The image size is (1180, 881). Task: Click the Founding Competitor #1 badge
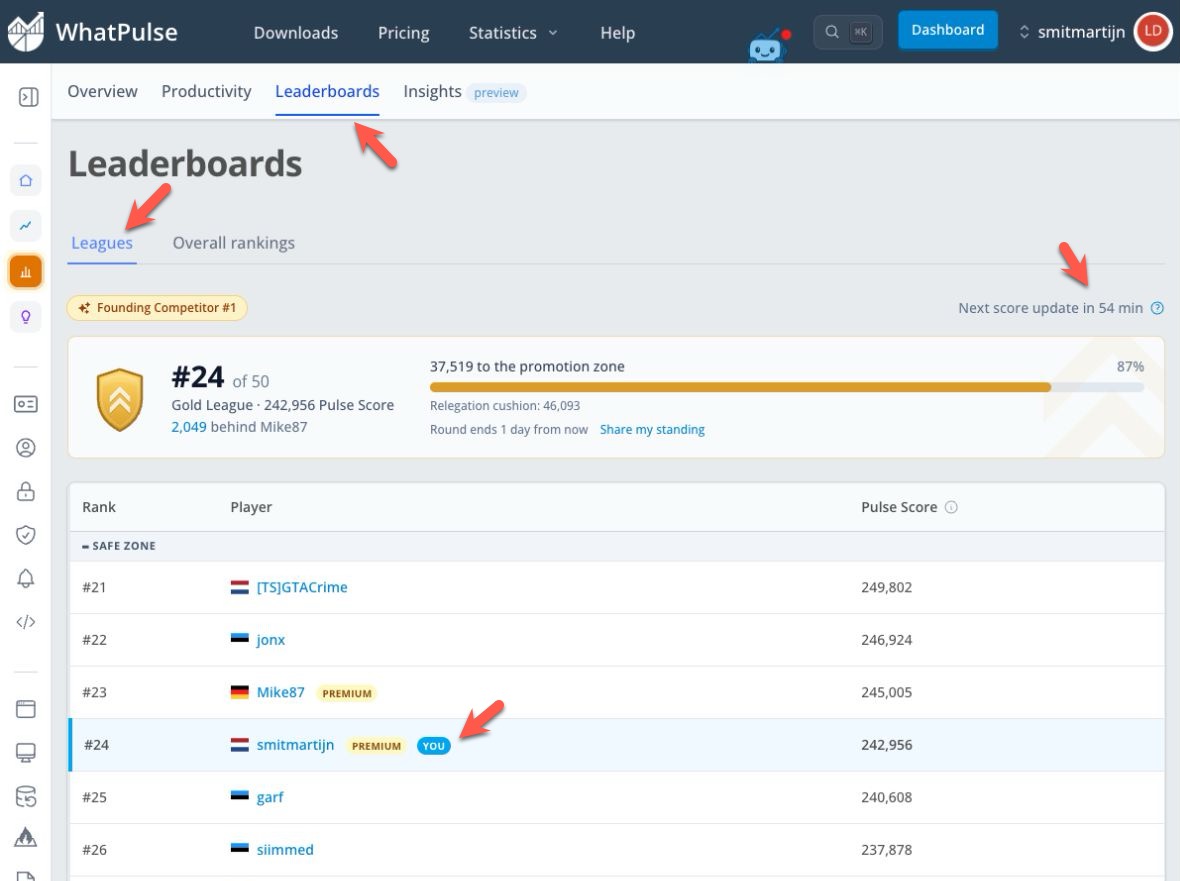[x=157, y=308]
